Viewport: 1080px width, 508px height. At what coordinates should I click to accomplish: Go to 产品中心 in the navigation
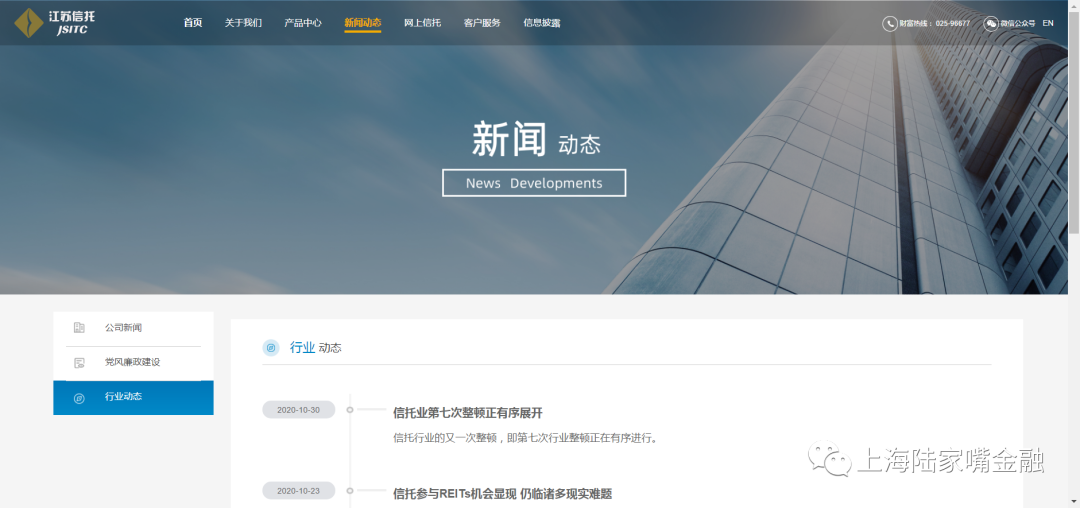[303, 23]
